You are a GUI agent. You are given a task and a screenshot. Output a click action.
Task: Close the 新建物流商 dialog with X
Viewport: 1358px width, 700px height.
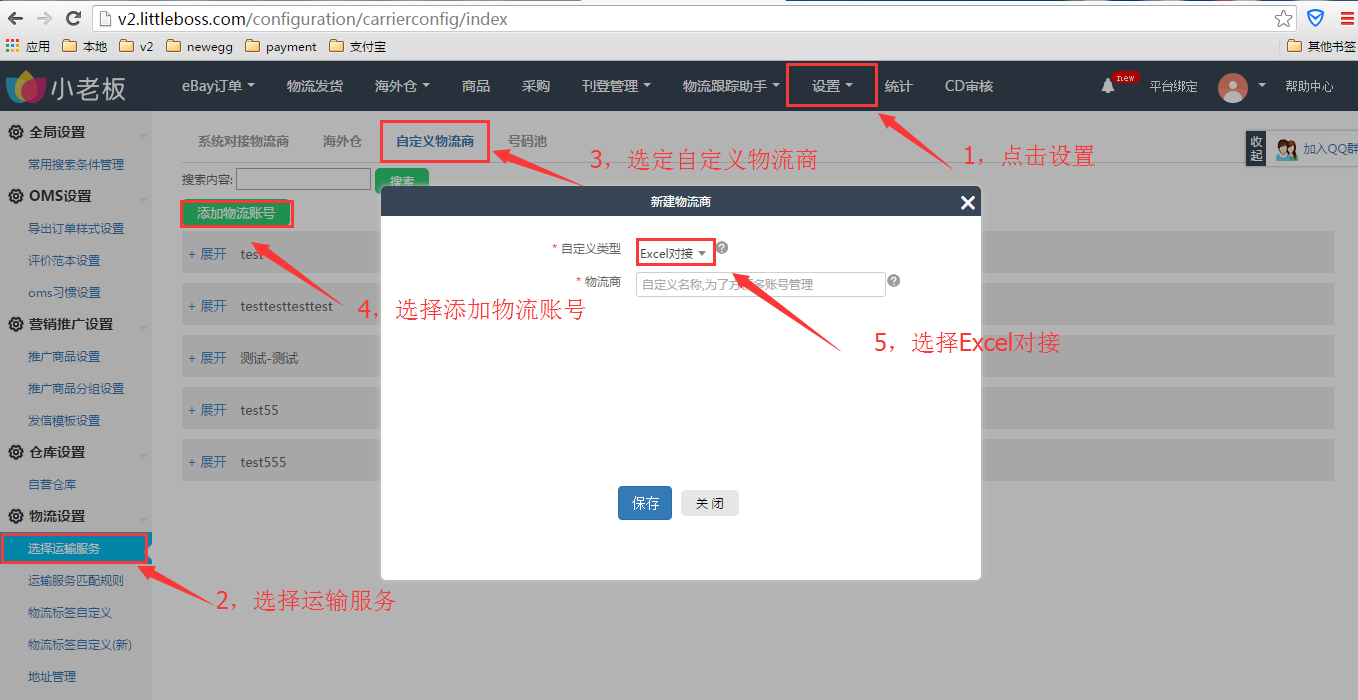click(967, 202)
